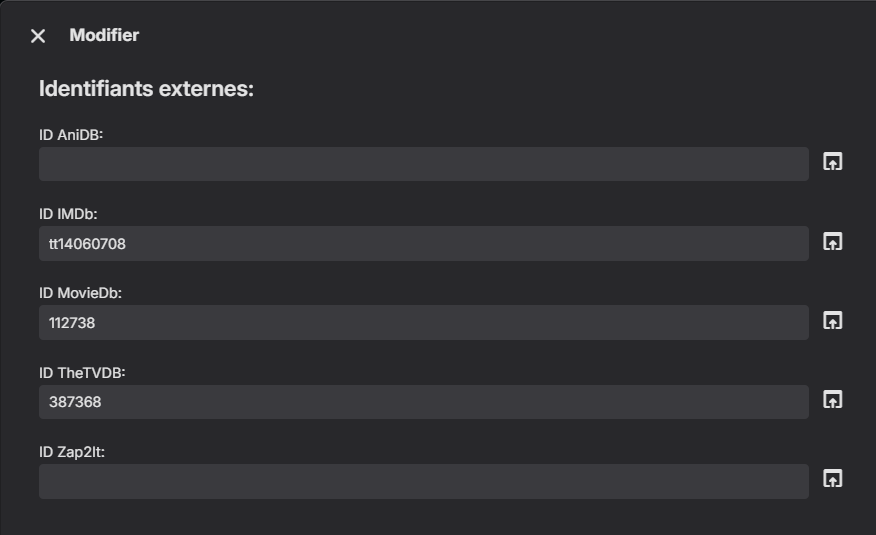Open the AniDB external link icon
This screenshot has height=535, width=876.
tap(832, 162)
